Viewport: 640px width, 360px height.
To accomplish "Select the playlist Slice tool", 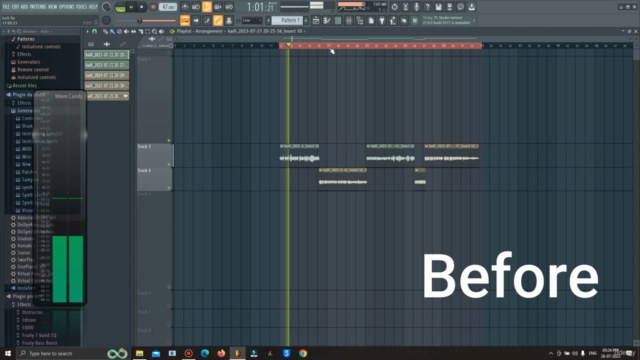I will (140, 31).
